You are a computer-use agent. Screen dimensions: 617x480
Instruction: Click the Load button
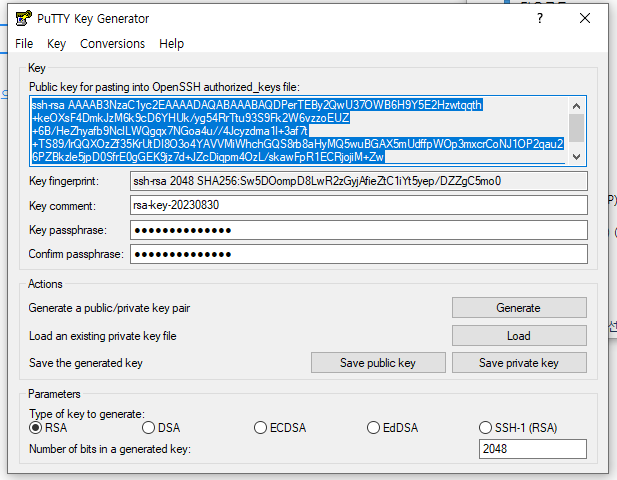(x=519, y=336)
